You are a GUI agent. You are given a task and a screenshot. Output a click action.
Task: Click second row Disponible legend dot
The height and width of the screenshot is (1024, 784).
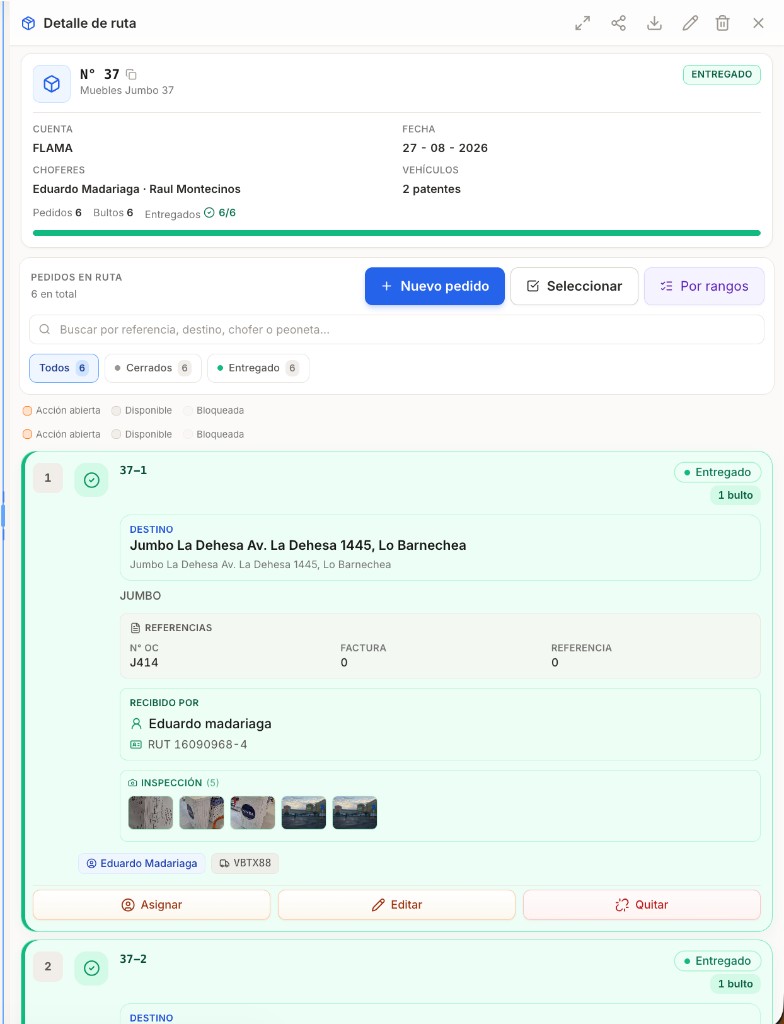tap(116, 434)
